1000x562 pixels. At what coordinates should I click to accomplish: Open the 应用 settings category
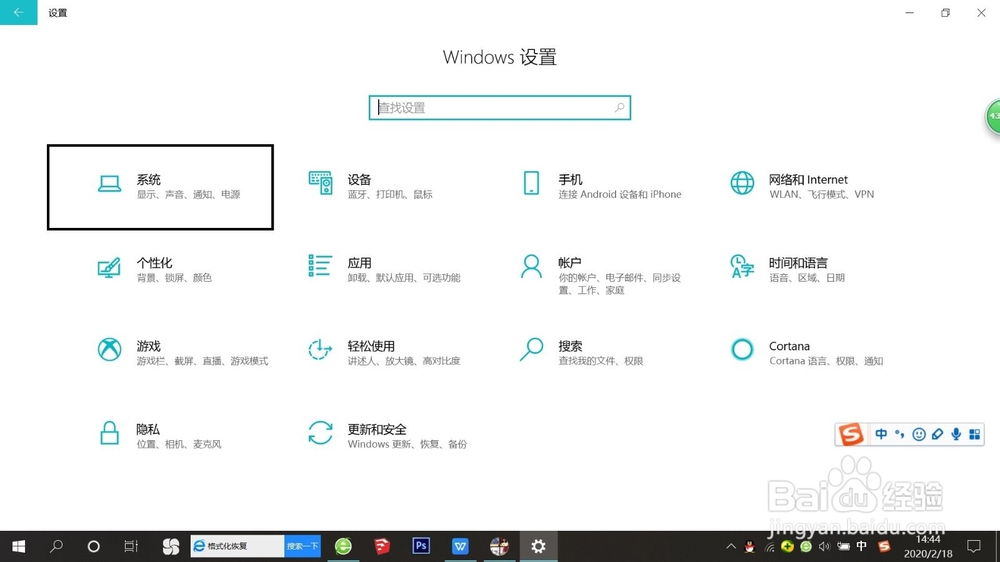(x=383, y=269)
